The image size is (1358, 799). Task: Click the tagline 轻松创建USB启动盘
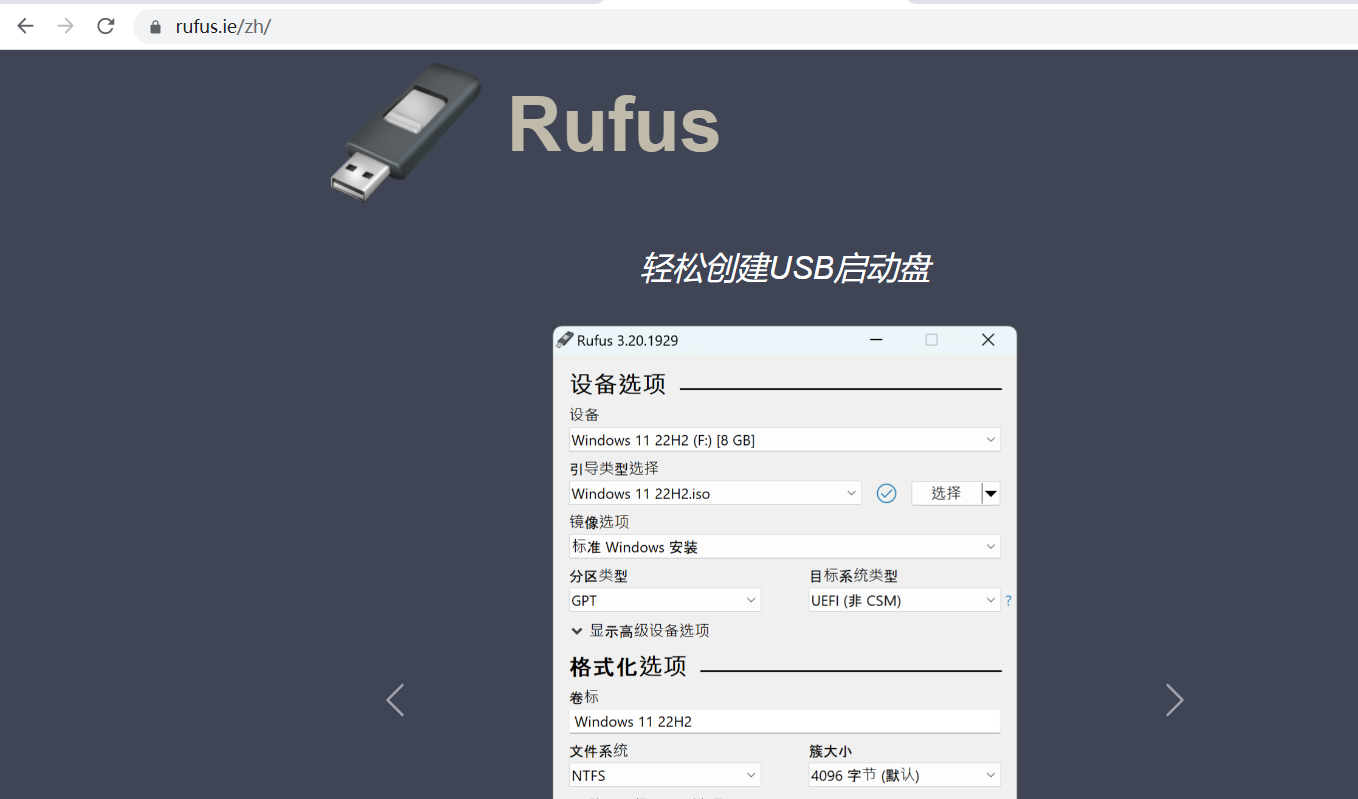pos(786,268)
